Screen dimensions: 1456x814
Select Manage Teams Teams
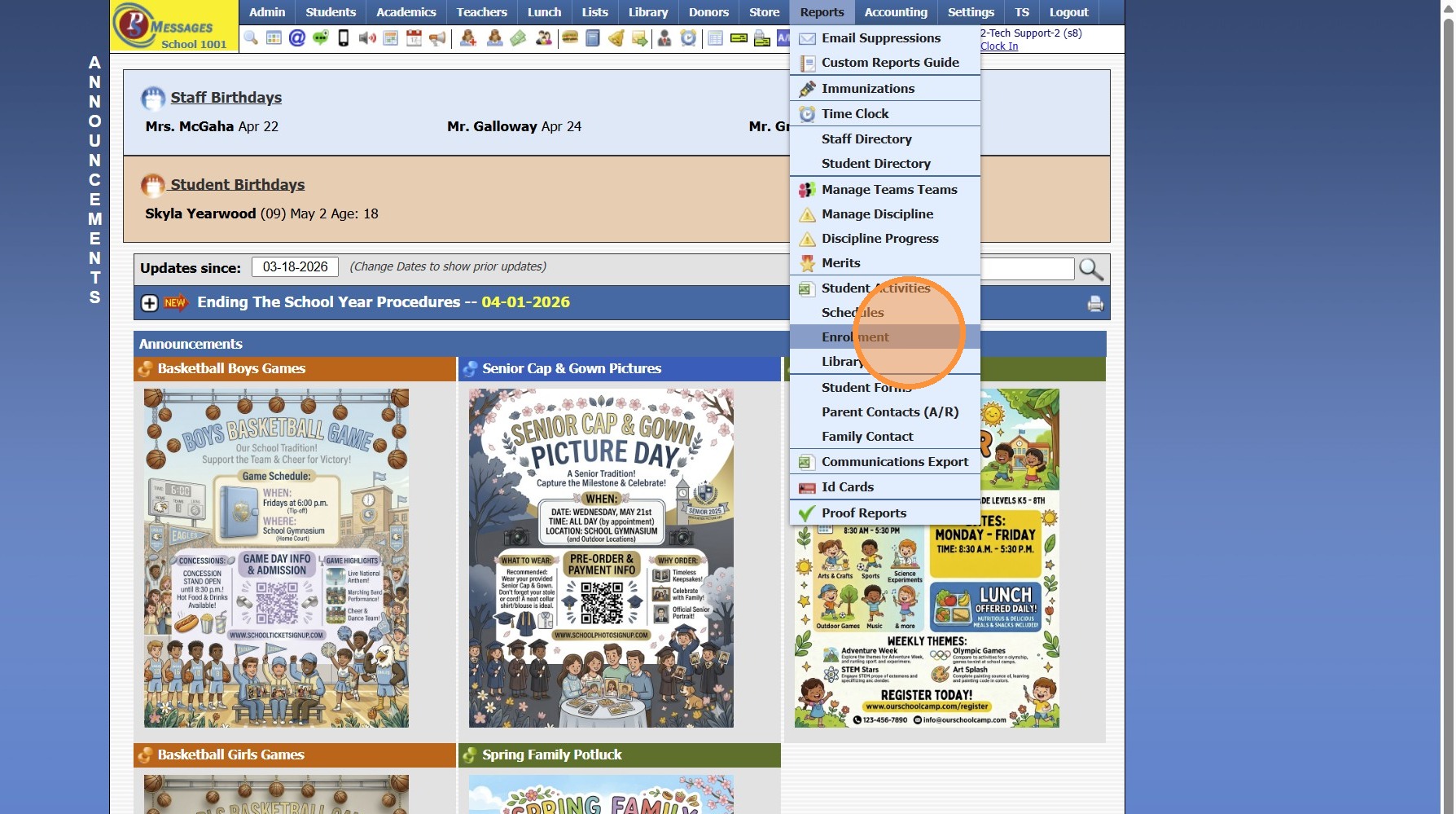pos(885,190)
